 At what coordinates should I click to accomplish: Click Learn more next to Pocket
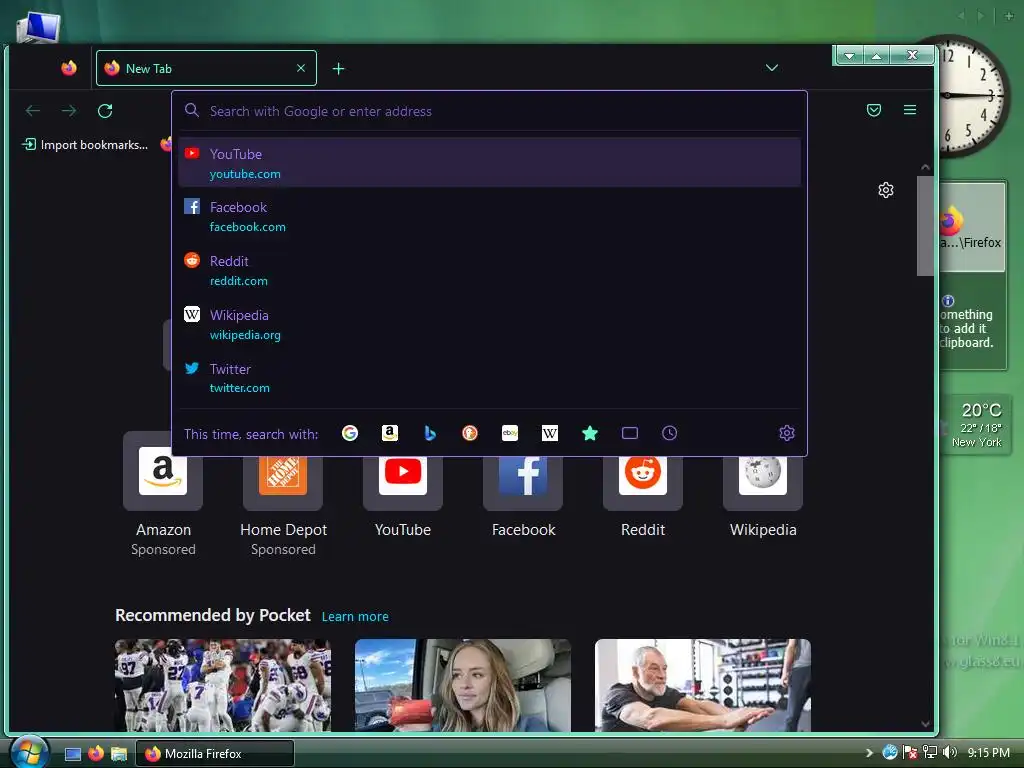355,616
